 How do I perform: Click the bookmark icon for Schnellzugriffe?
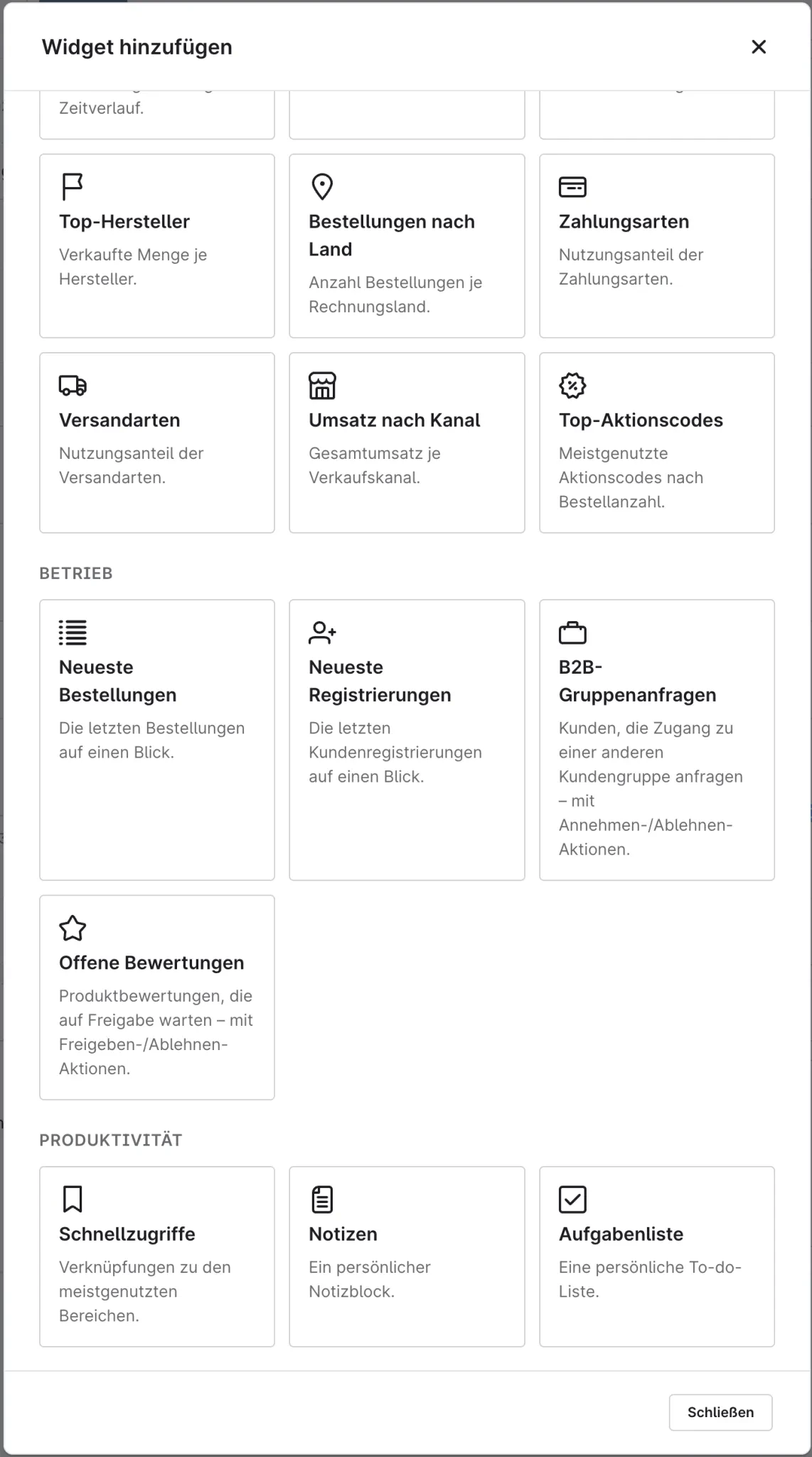coord(73,1199)
